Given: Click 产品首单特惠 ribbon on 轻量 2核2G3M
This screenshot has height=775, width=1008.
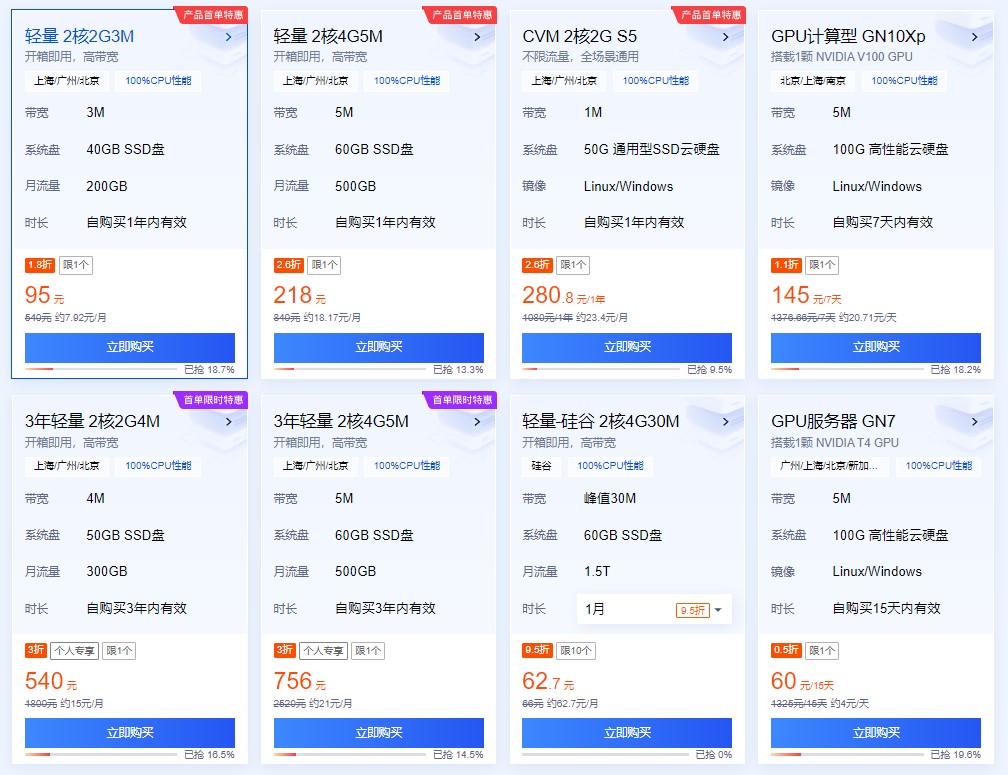Looking at the screenshot, I should tap(212, 15).
